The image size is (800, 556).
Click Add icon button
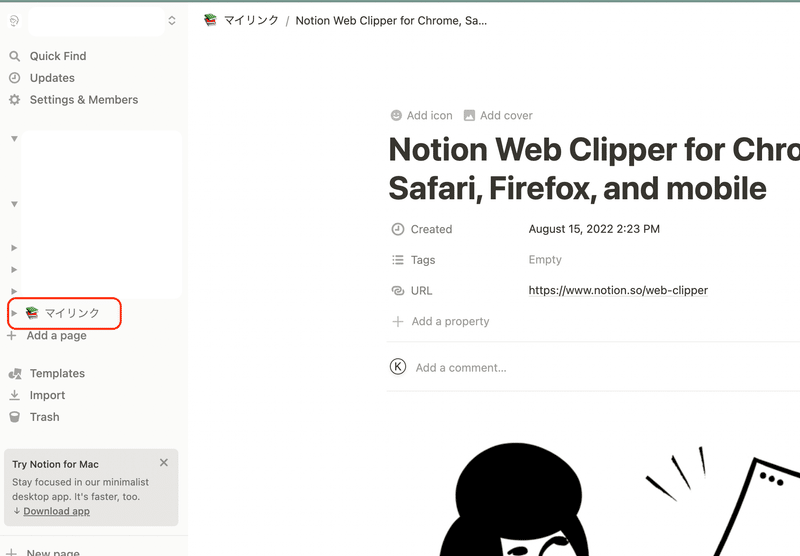(x=421, y=116)
